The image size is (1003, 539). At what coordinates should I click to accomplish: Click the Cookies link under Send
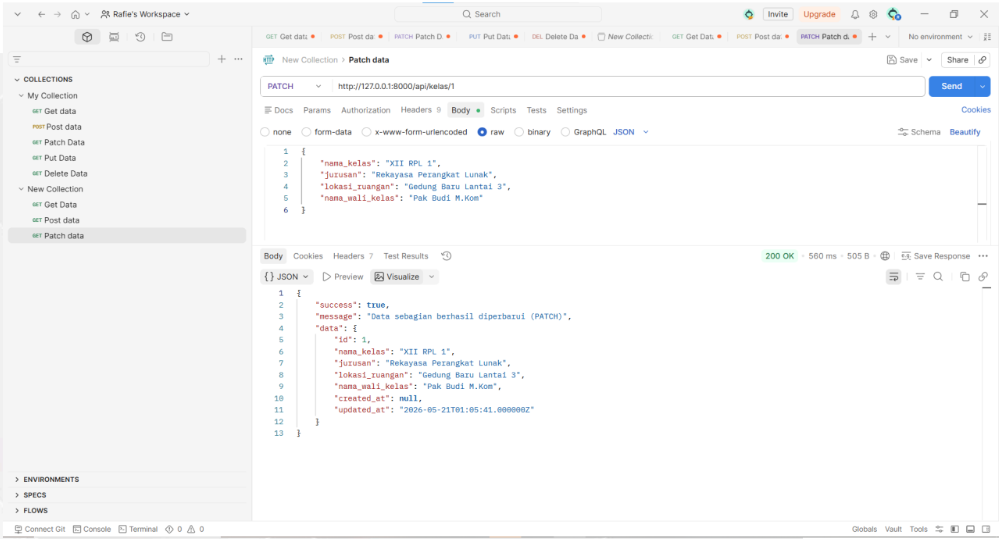click(x=975, y=110)
